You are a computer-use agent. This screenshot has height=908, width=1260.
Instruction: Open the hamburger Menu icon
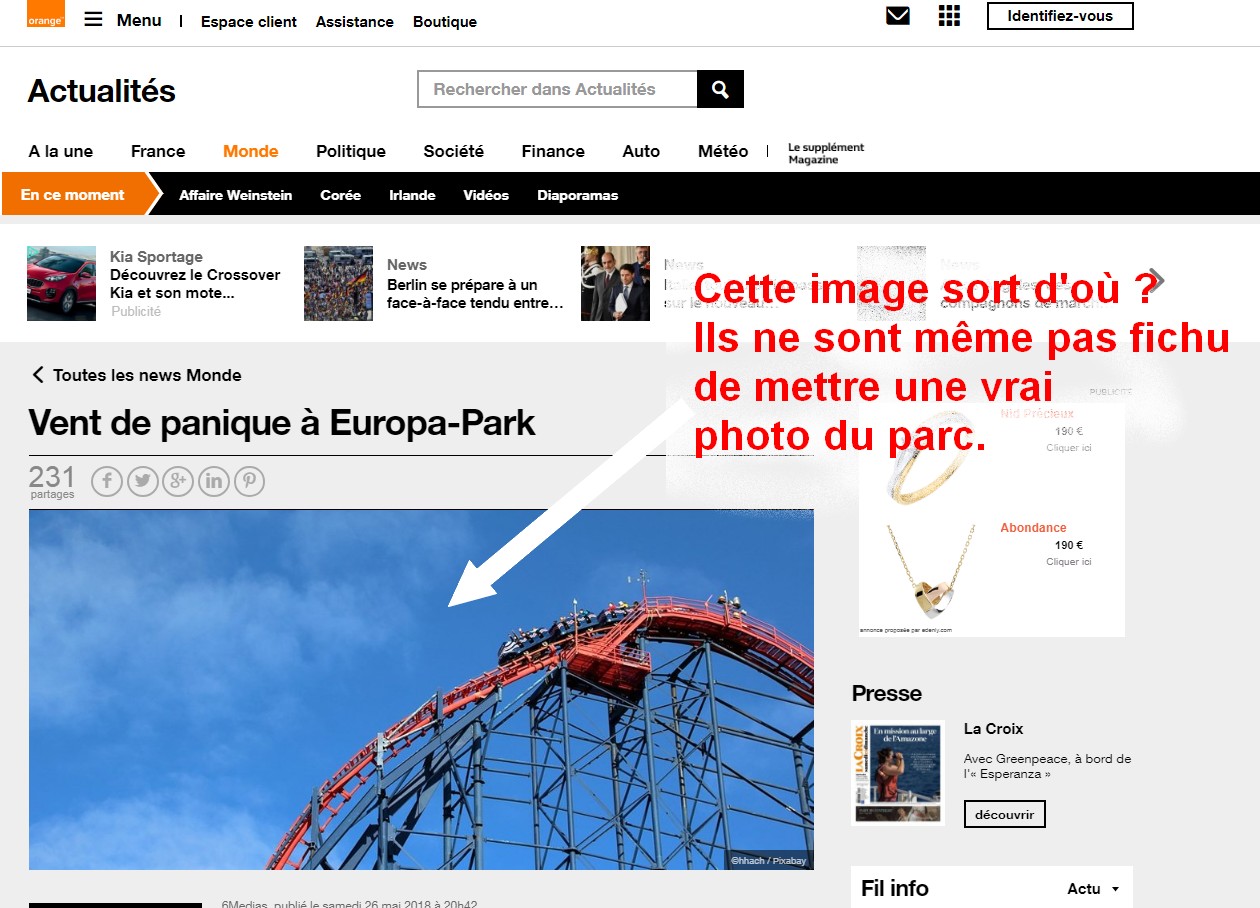coord(93,19)
